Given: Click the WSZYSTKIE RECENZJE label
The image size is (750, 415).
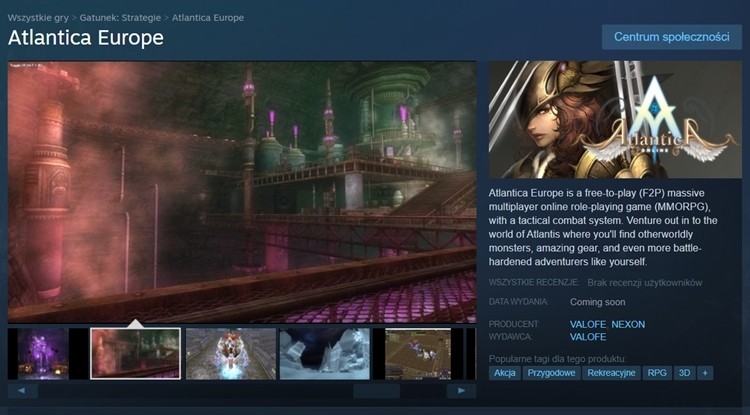Looking at the screenshot, I should pos(534,283).
